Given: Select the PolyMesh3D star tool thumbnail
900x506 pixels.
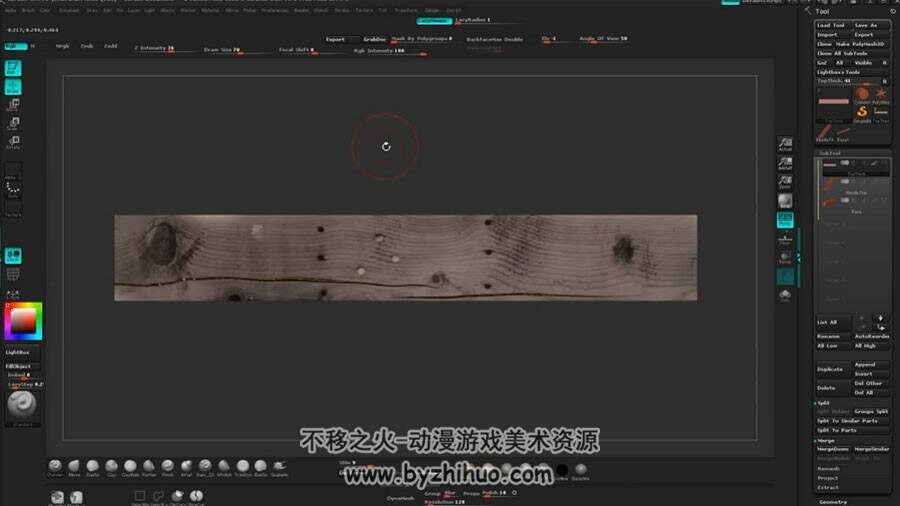Looking at the screenshot, I should [x=880, y=95].
